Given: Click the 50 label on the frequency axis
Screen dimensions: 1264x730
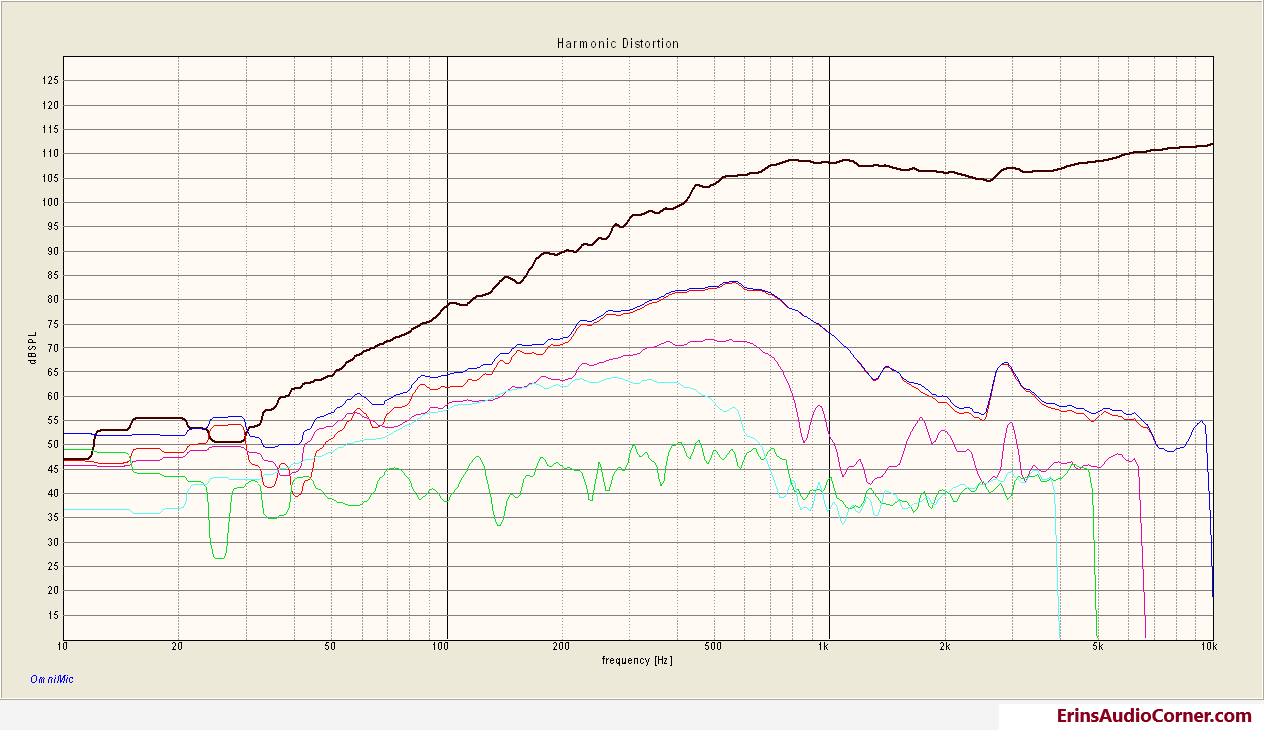Looking at the screenshot, I should coord(331,647).
